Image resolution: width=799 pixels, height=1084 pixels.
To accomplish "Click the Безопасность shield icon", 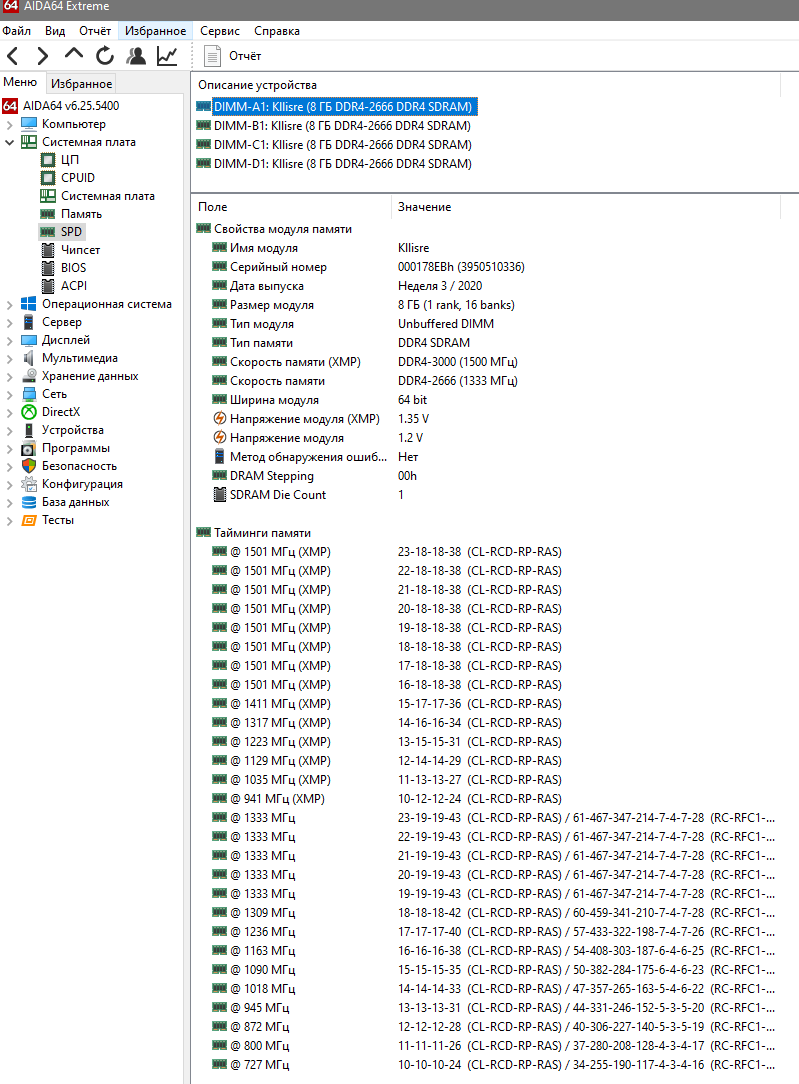I will coord(29,466).
